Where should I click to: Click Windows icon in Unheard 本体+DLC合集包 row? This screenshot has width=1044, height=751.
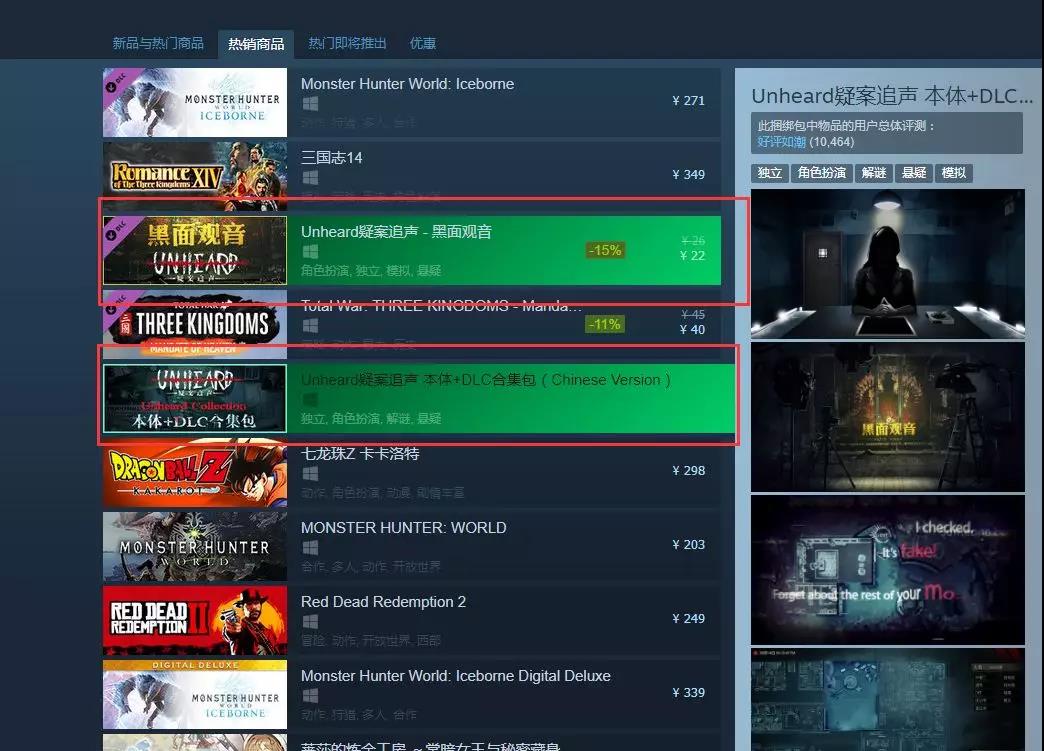[x=310, y=399]
